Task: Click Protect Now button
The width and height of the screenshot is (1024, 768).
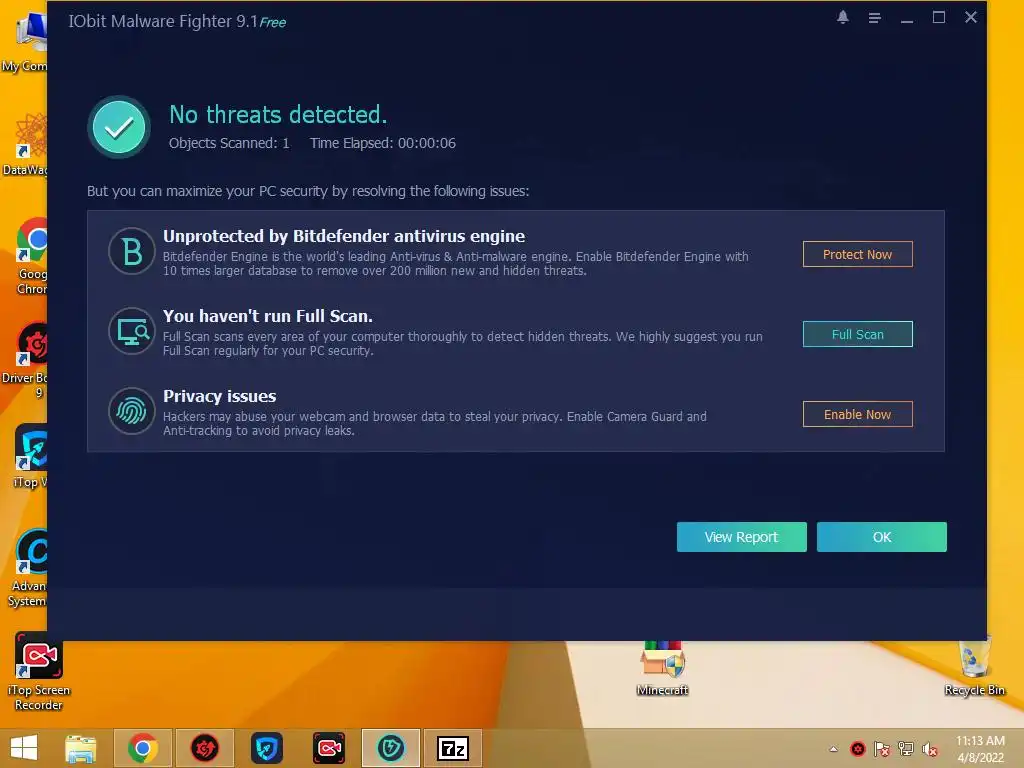Action: point(857,254)
